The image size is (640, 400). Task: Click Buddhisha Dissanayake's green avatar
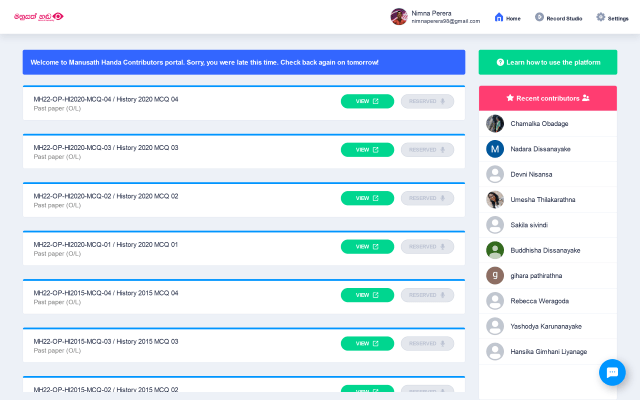495,250
